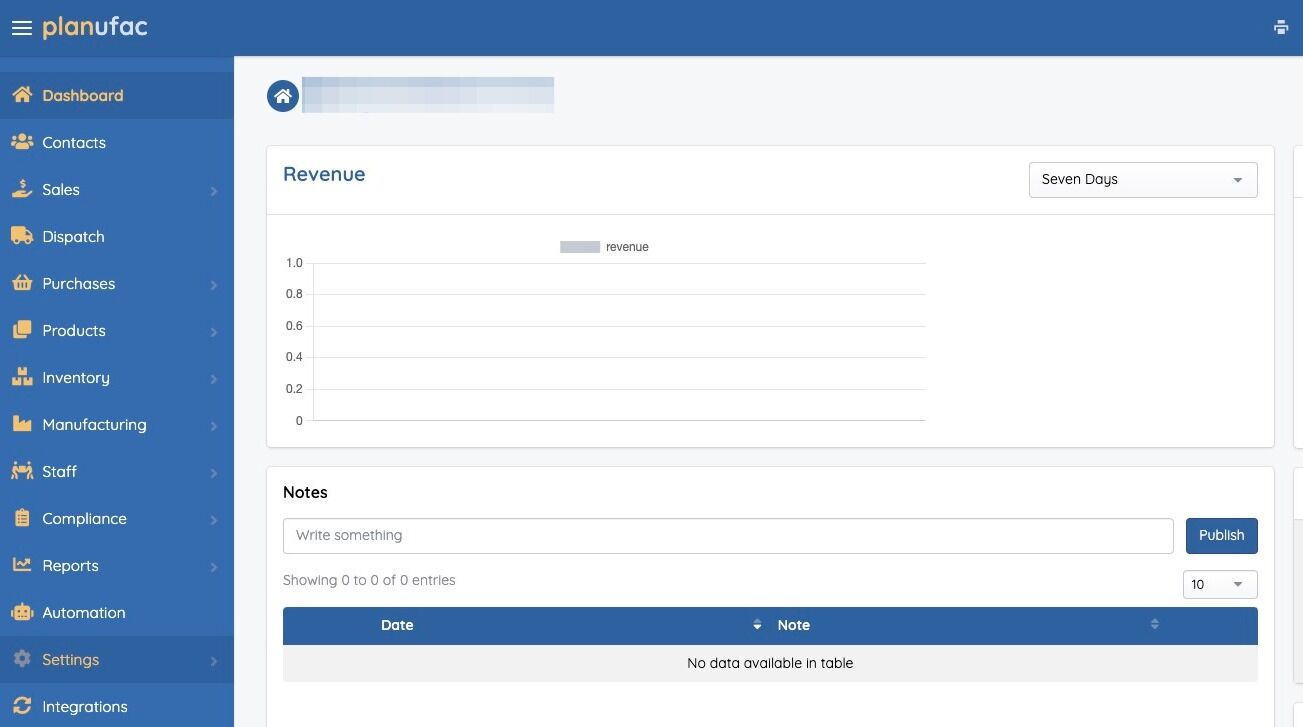
Task: Expand the Staff submenu chevron
Action: (x=214, y=472)
